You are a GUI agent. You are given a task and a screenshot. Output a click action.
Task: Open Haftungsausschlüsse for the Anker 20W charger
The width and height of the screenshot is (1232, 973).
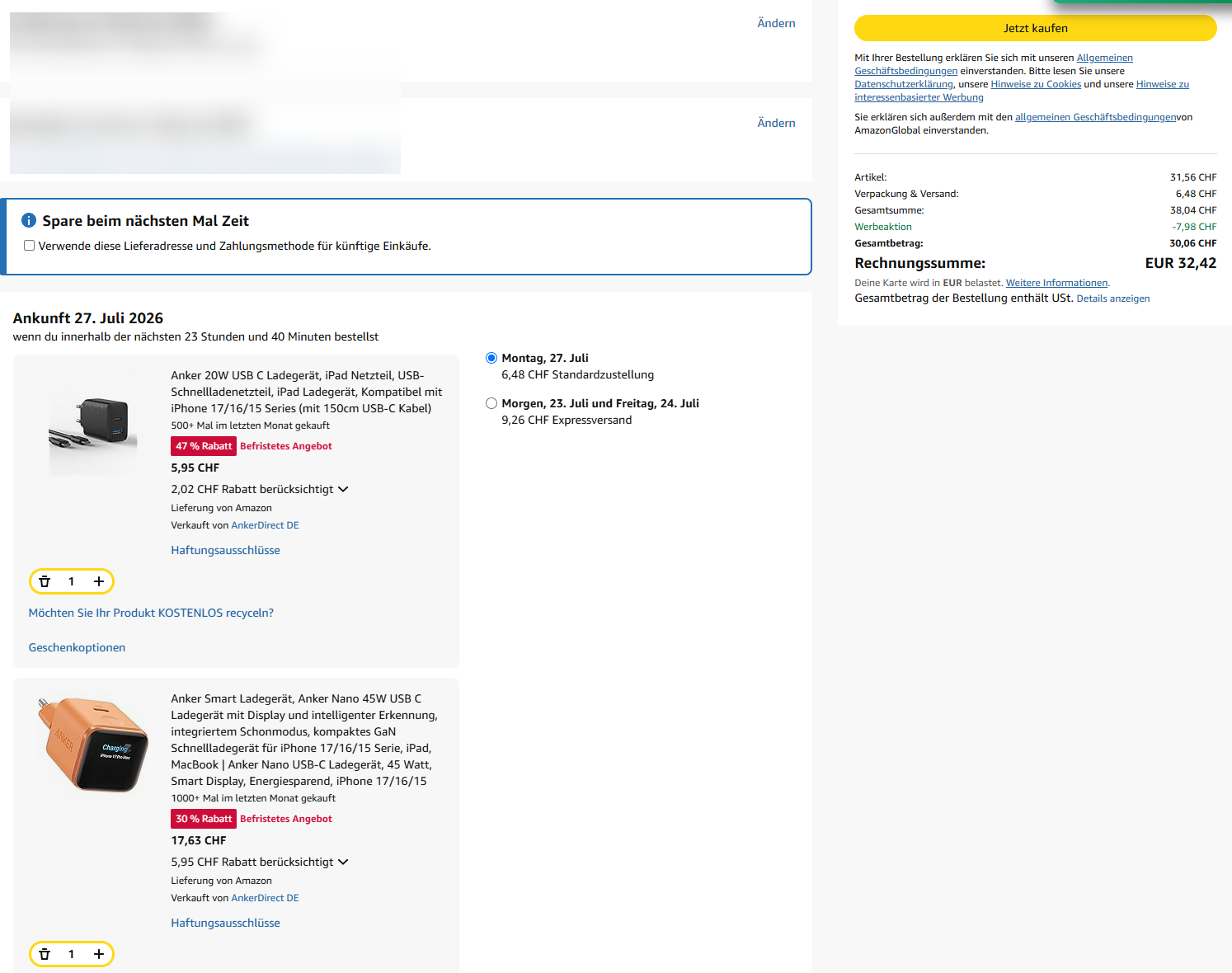225,550
